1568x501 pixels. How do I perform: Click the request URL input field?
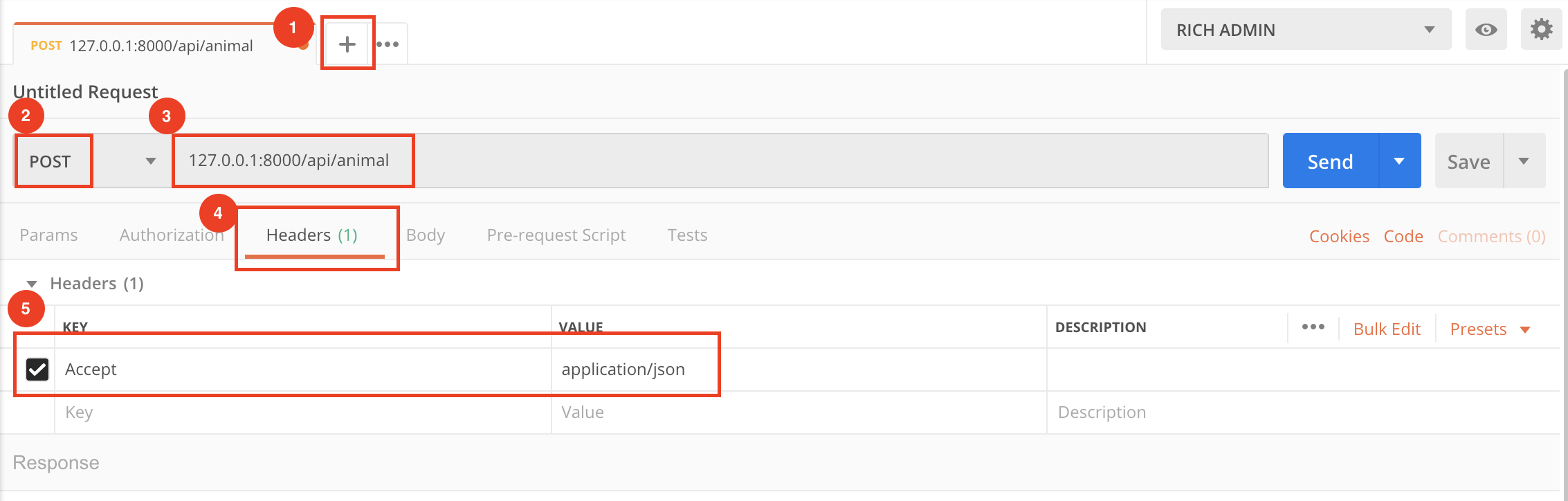click(720, 161)
